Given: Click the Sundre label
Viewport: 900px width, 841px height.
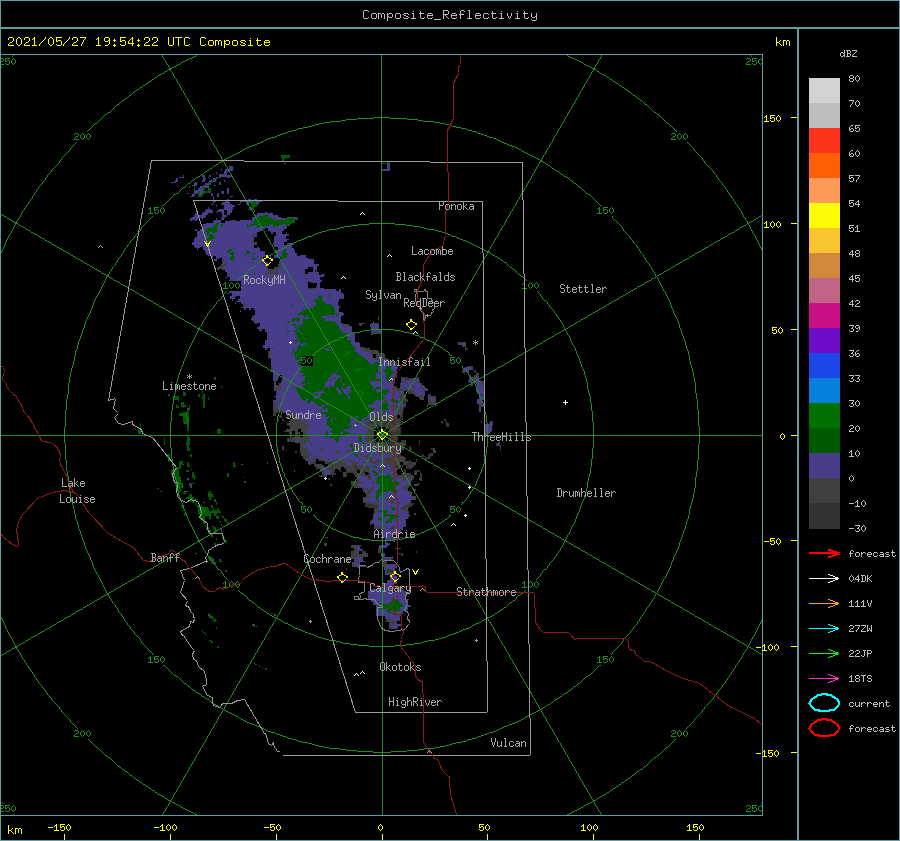Looking at the screenshot, I should tap(304, 414).
